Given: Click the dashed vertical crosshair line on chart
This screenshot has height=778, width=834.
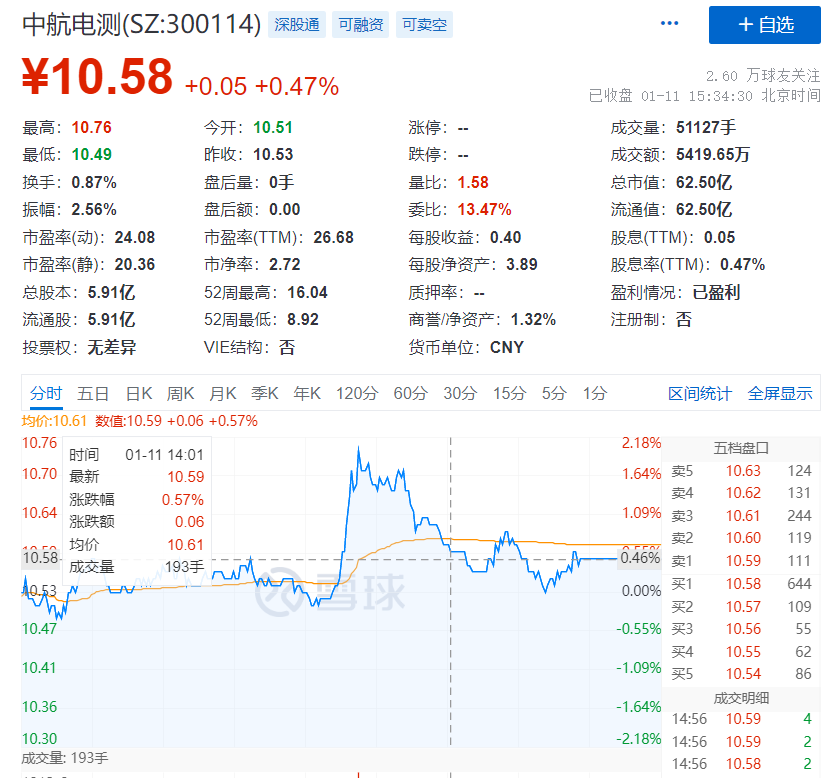Looking at the screenshot, I should click(451, 590).
